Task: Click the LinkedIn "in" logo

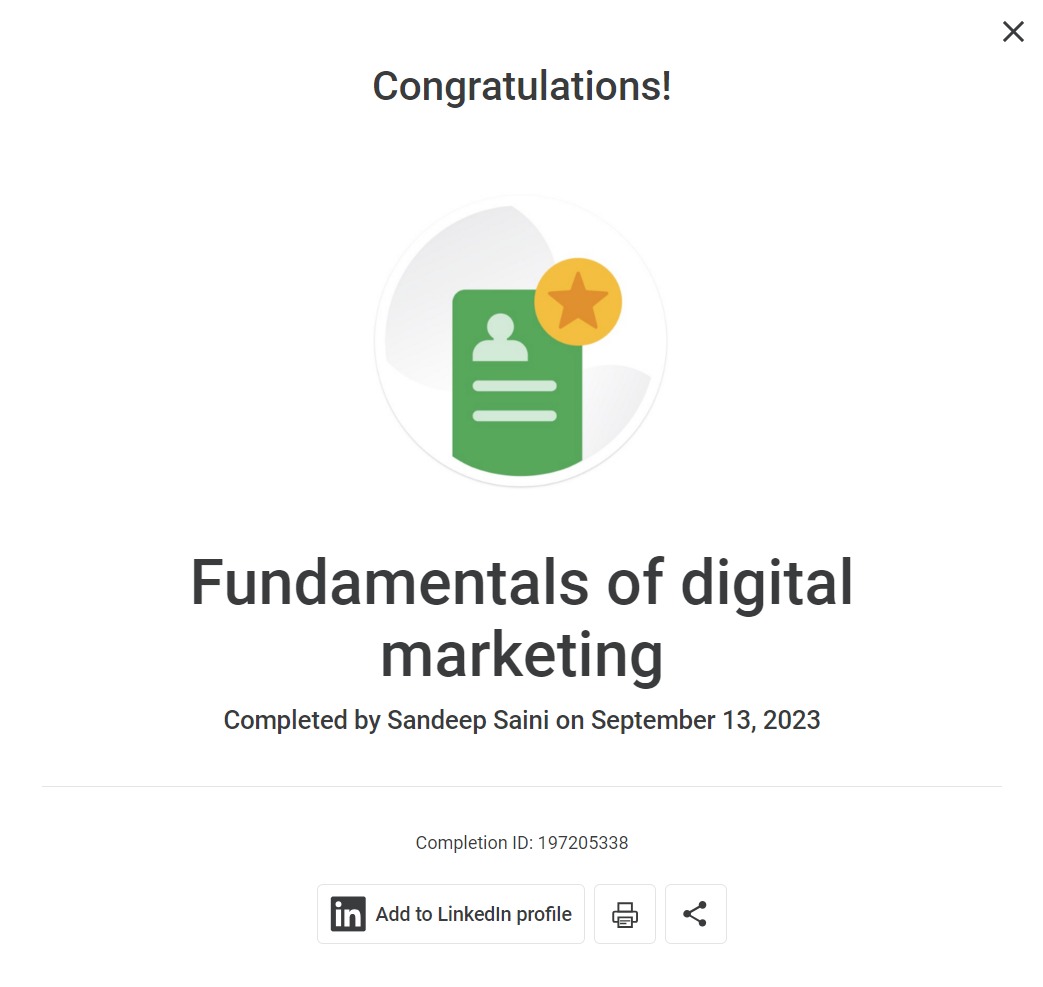Action: [348, 914]
